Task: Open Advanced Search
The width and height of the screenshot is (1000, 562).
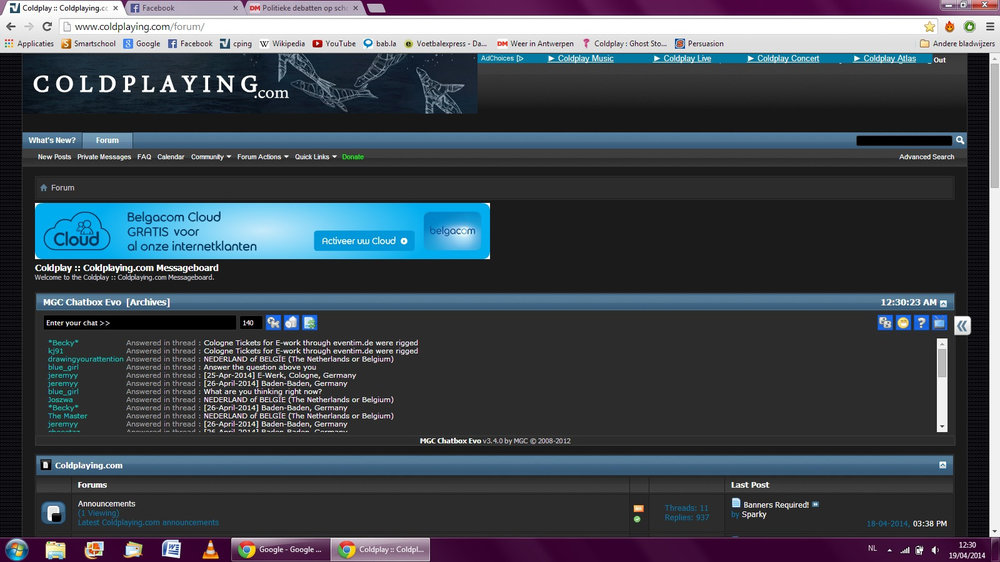Action: tap(927, 157)
